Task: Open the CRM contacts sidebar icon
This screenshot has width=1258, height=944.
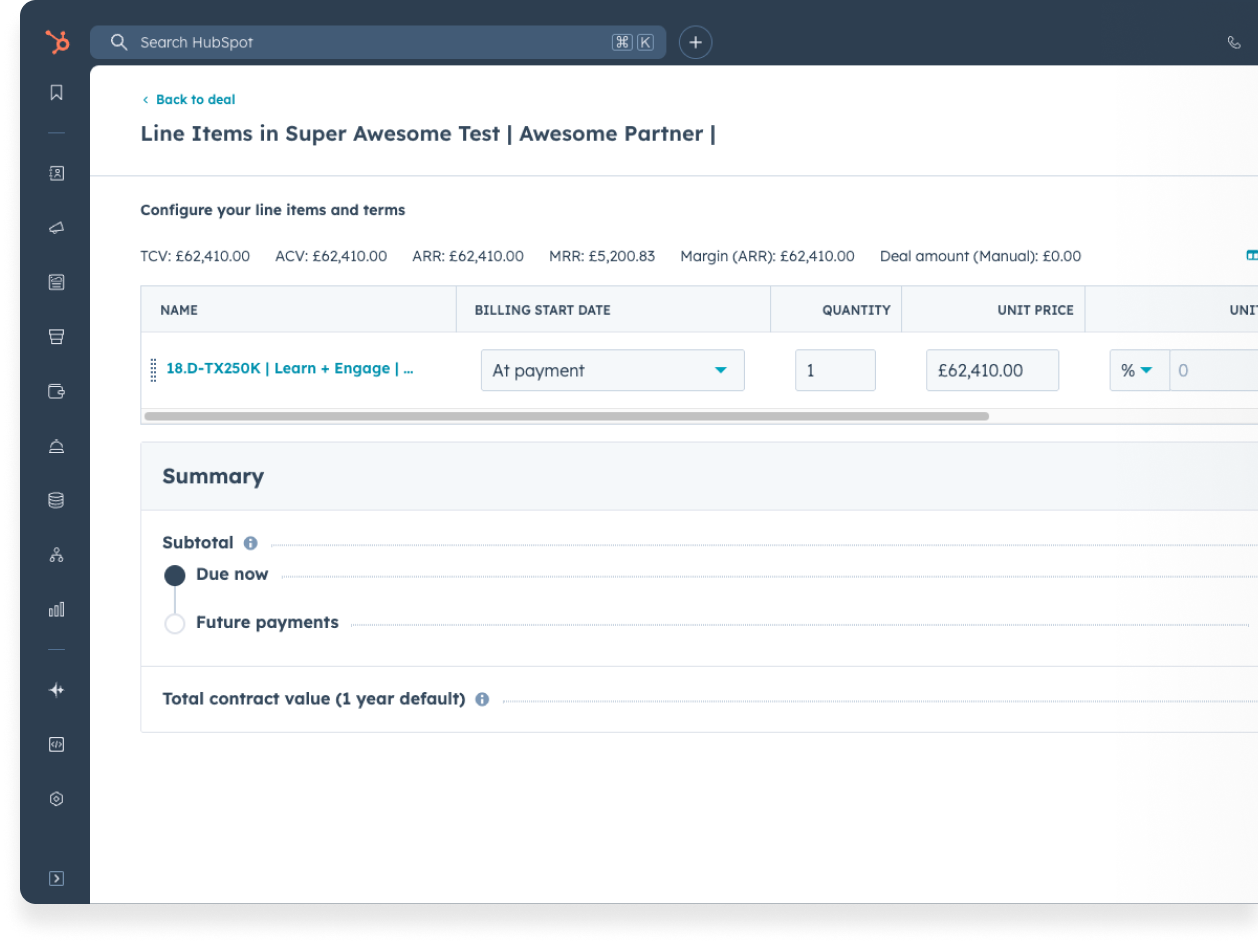Action: point(57,173)
